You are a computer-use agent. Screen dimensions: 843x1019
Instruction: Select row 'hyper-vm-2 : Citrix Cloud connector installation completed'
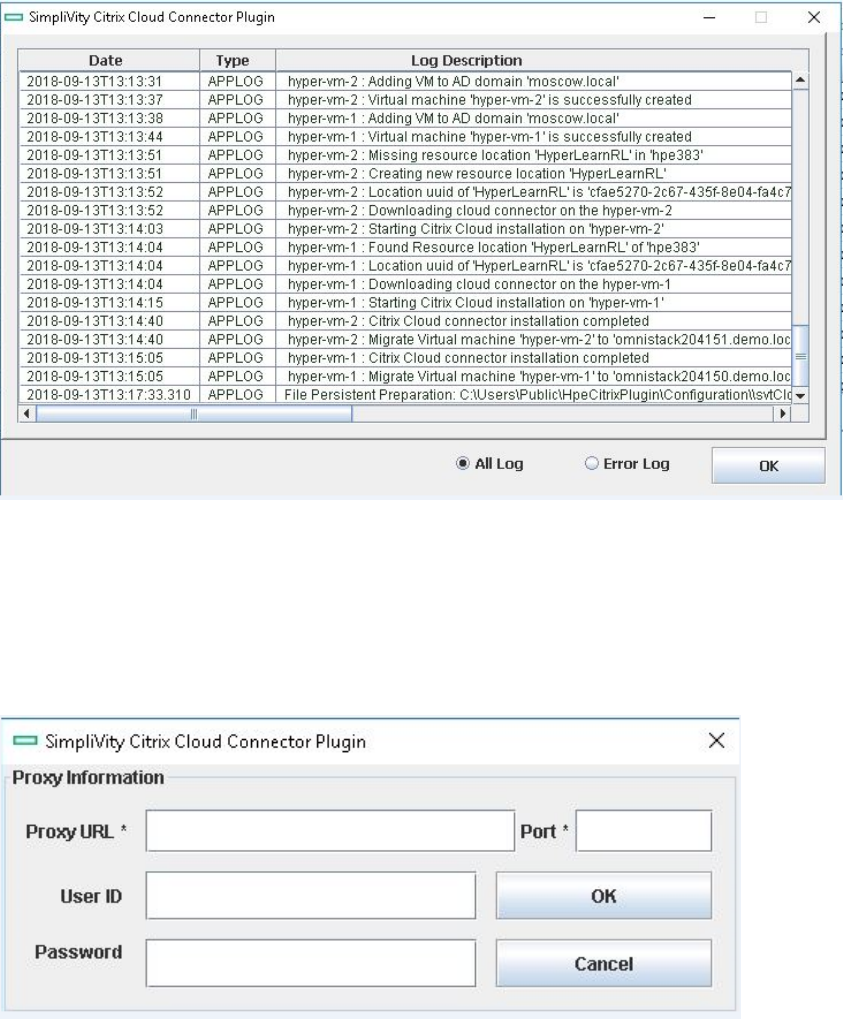[x=405, y=321]
